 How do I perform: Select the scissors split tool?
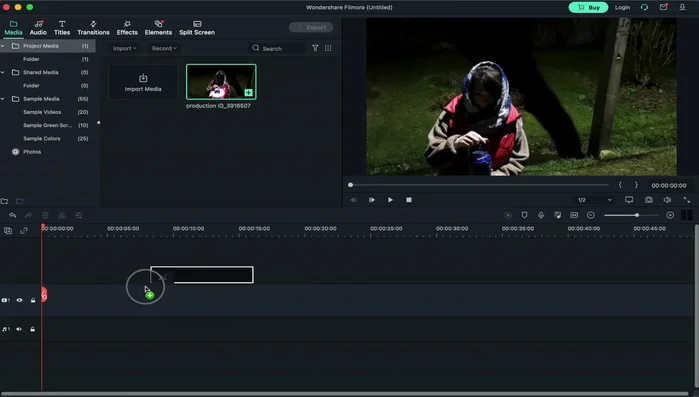coord(62,215)
